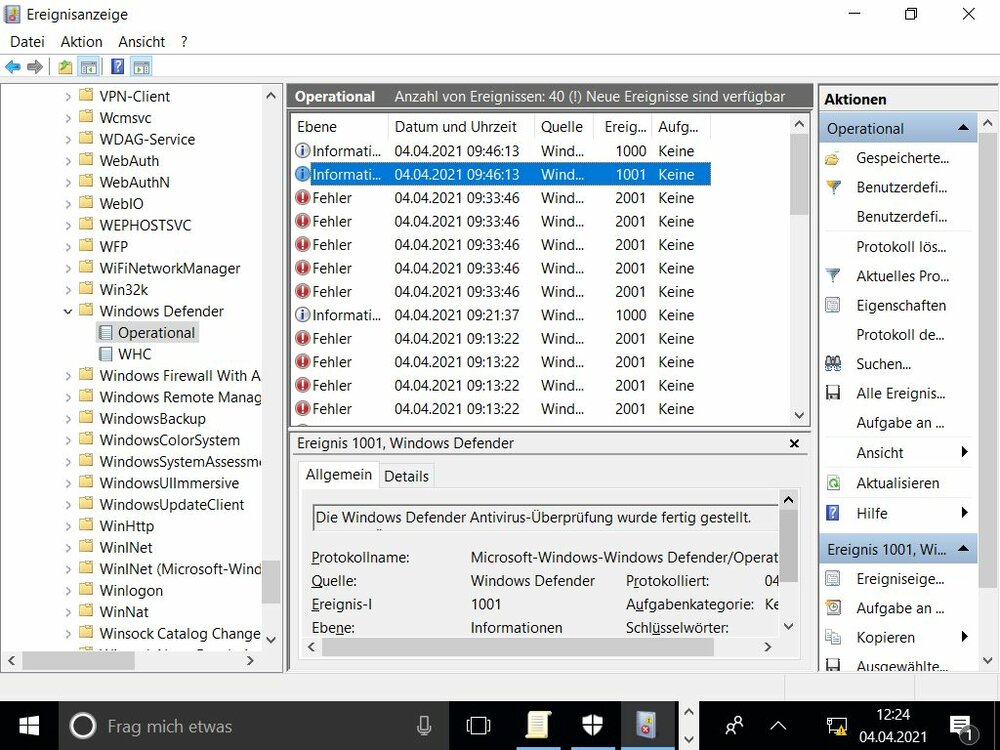
Task: Open the Ansicht submenu in Aktionen
Action: 963,453
